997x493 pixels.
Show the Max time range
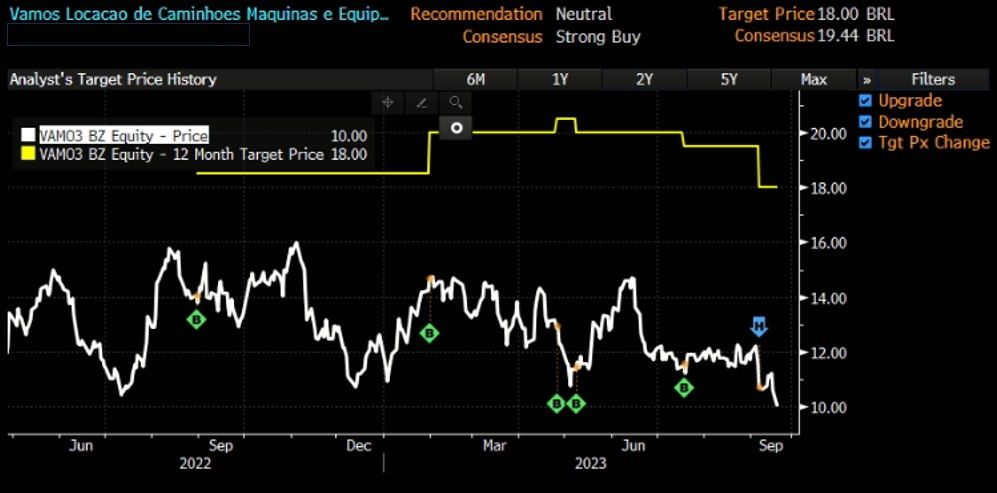[813, 79]
